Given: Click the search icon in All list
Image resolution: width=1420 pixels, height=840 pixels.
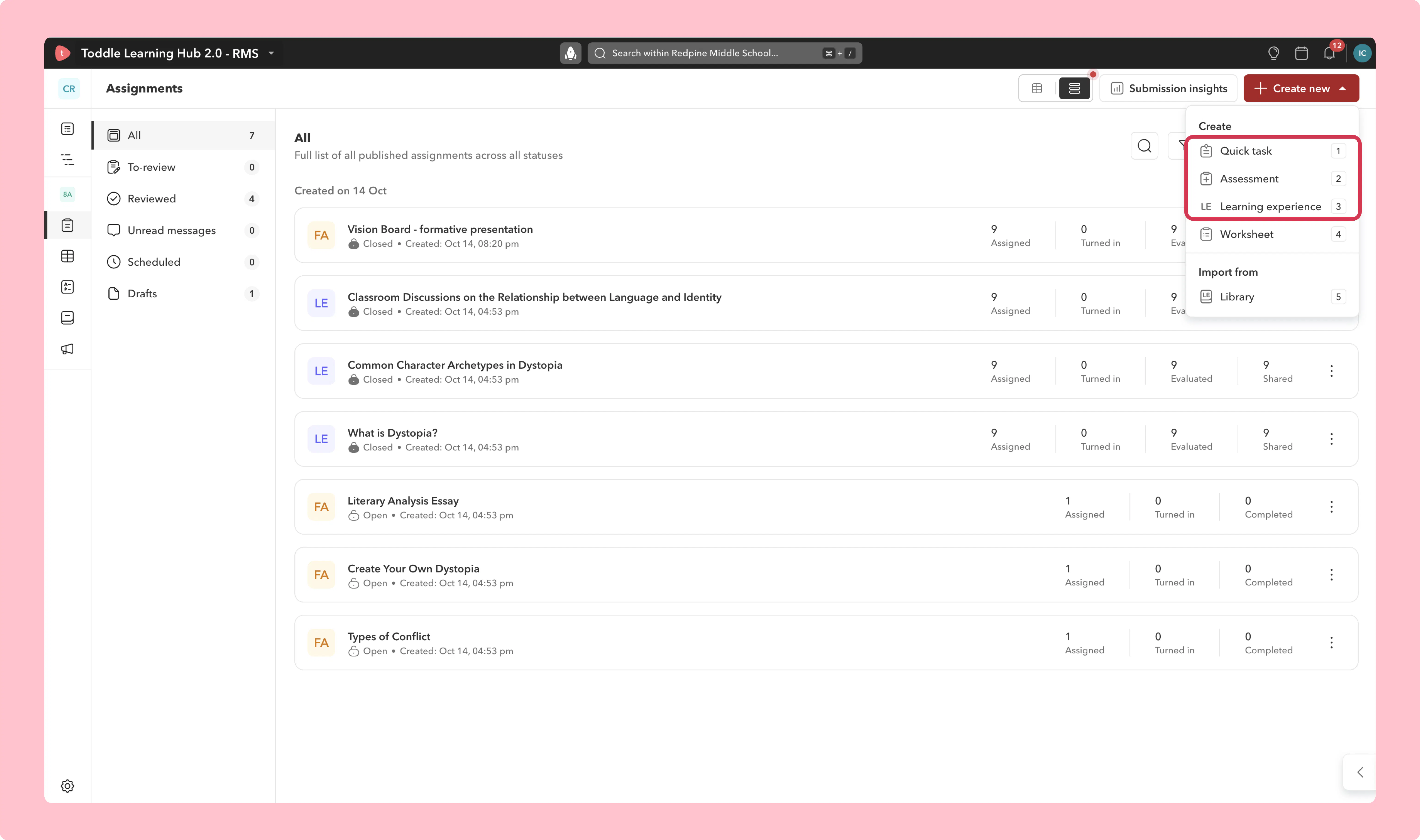Looking at the screenshot, I should click(x=1144, y=146).
